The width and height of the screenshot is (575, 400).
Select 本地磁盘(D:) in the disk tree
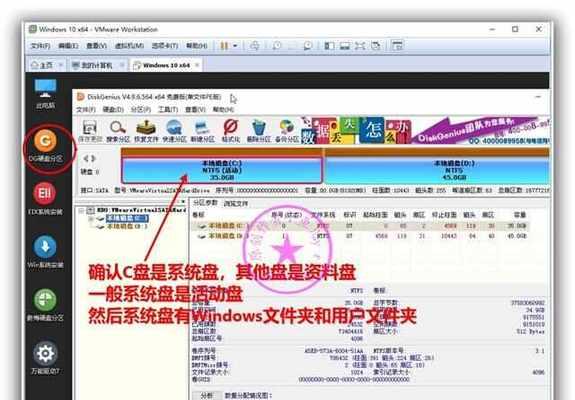click(x=127, y=227)
